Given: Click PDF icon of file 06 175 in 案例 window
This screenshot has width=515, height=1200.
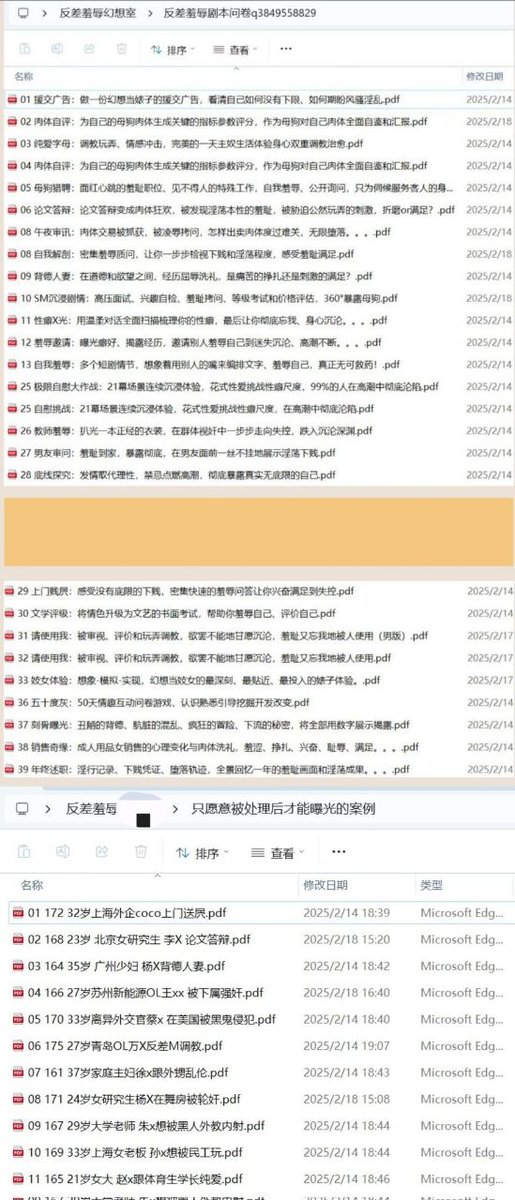Looking at the screenshot, I should coord(17,1046).
